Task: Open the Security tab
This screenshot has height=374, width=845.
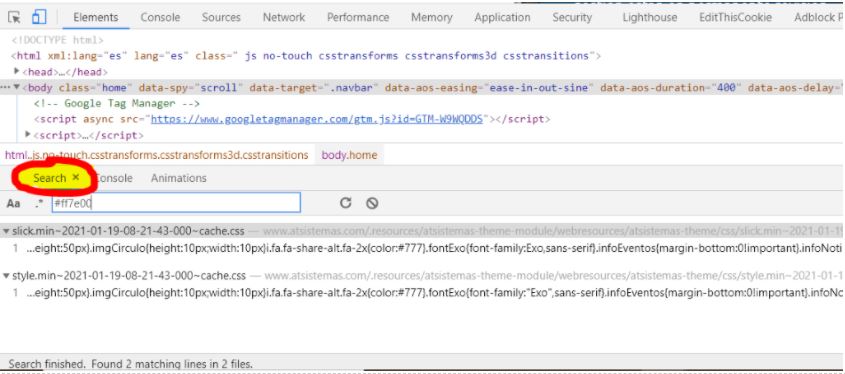Action: pos(572,17)
